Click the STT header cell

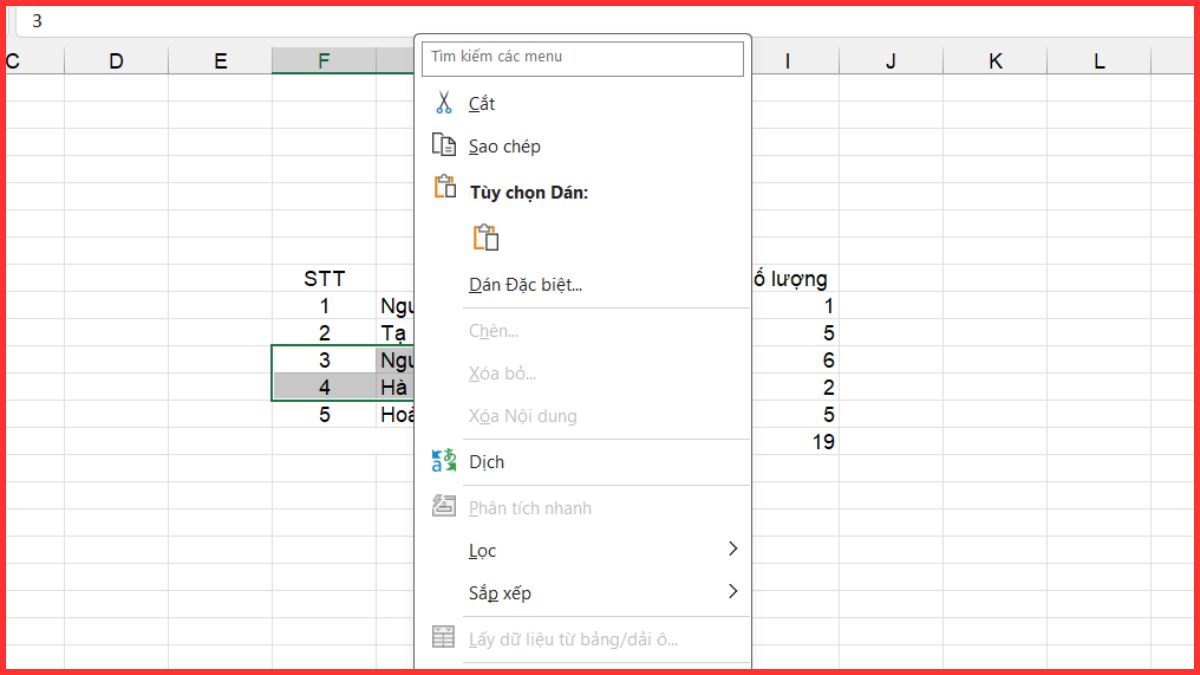[x=324, y=279]
